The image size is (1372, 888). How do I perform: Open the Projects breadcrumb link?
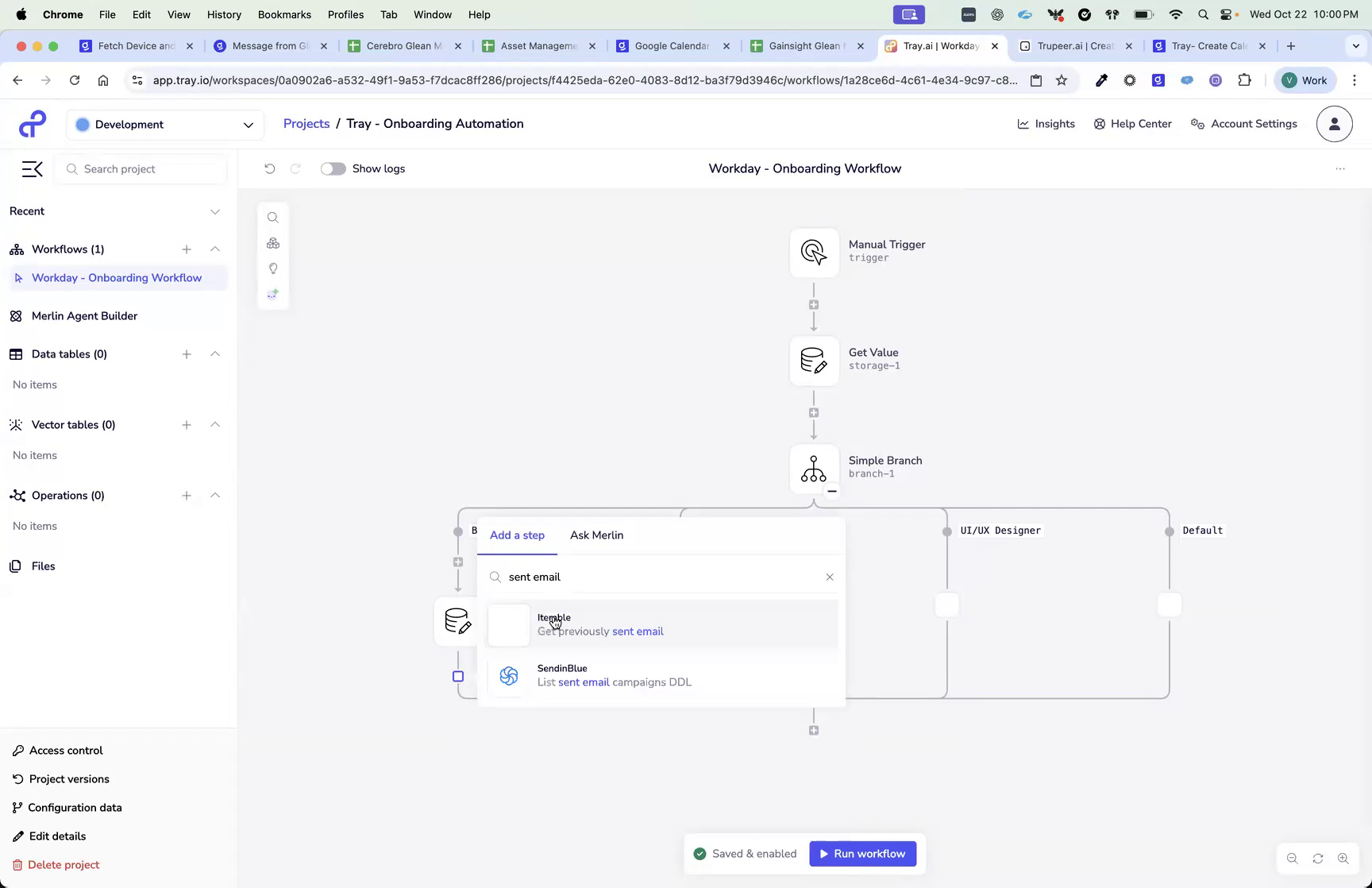coord(306,123)
